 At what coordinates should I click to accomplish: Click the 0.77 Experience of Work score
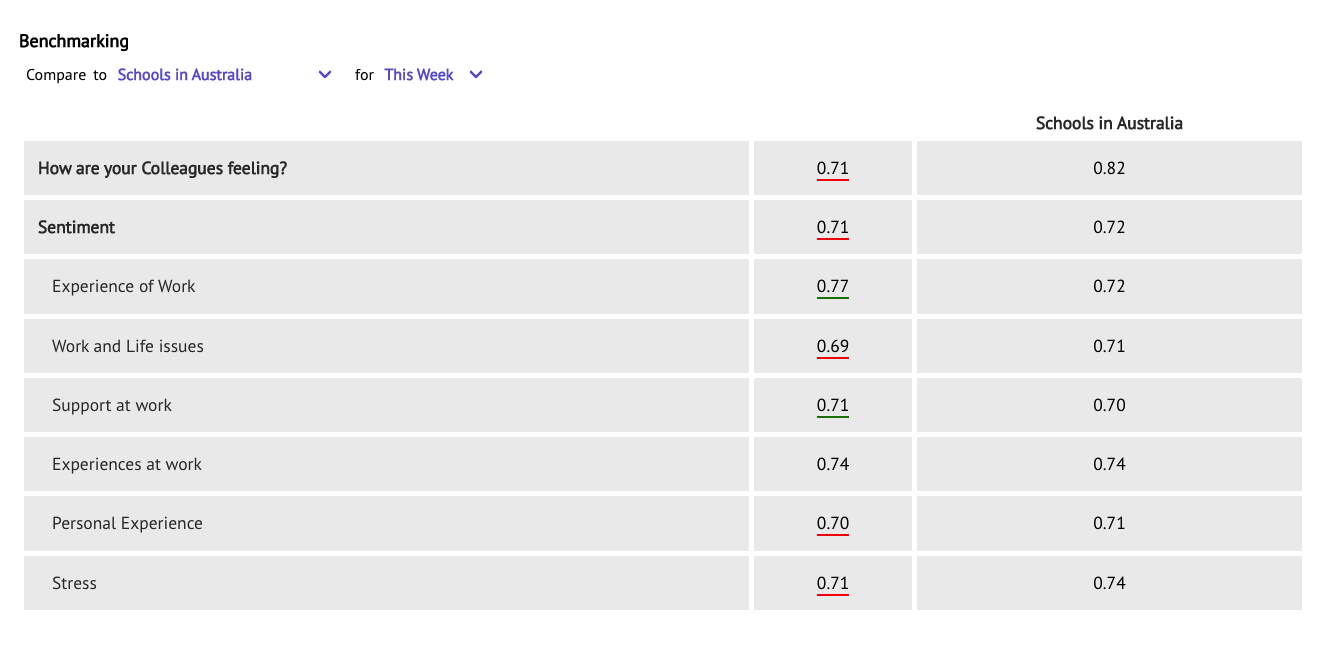pos(832,287)
